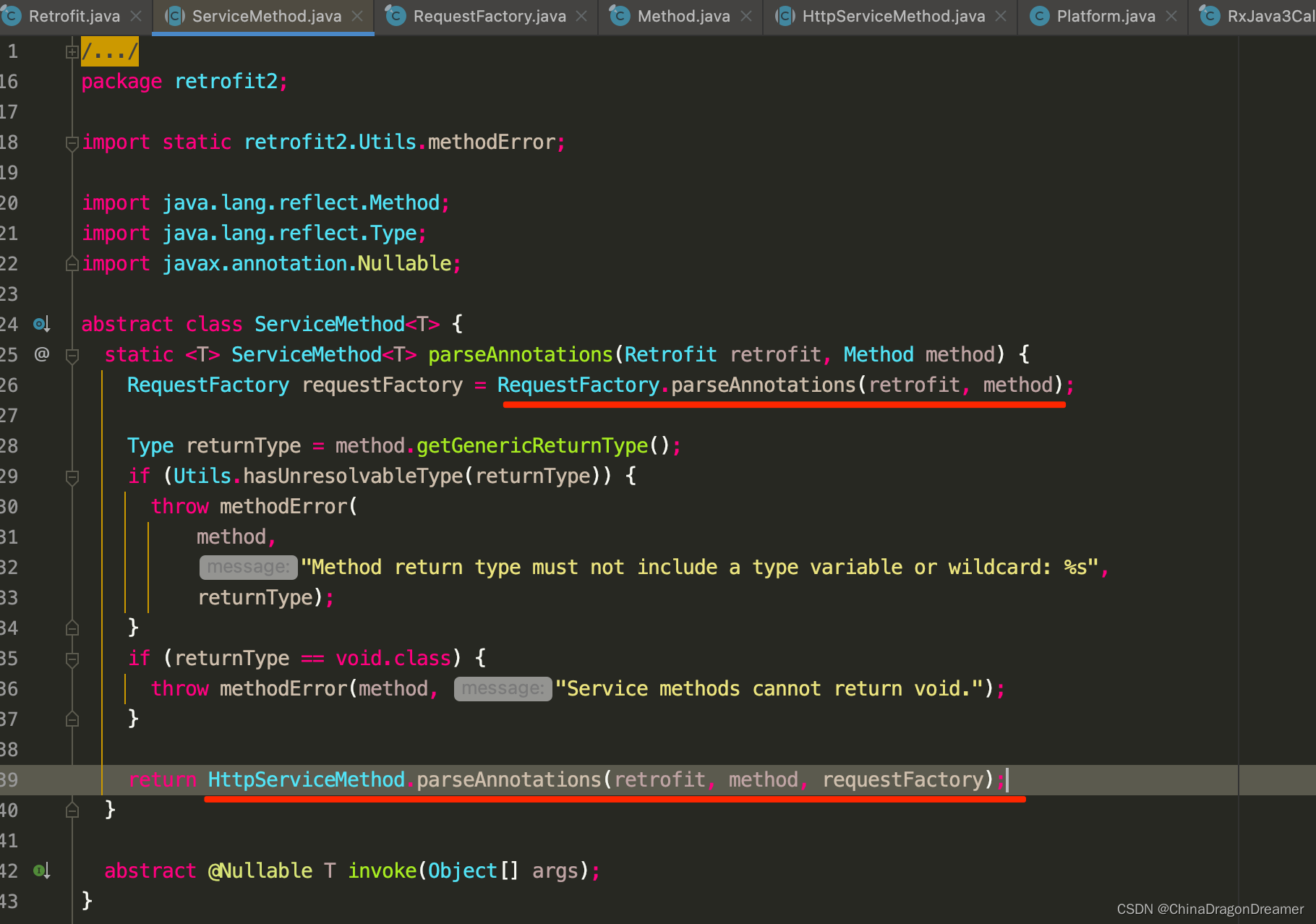Expand the folded comment block at line 1
The width and height of the screenshot is (1316, 924).
point(72,51)
